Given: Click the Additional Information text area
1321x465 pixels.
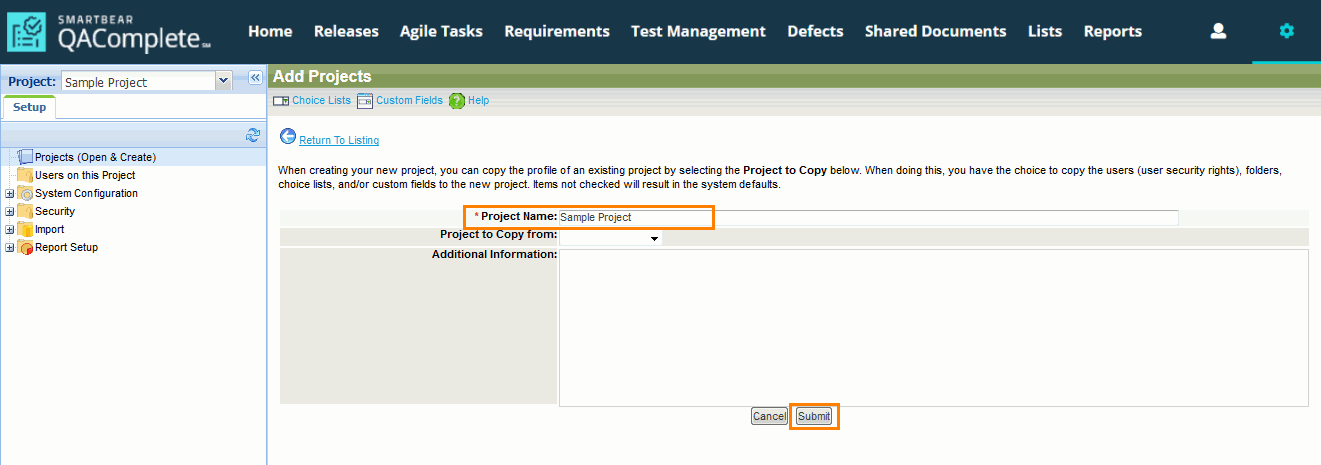Looking at the screenshot, I should (x=933, y=328).
